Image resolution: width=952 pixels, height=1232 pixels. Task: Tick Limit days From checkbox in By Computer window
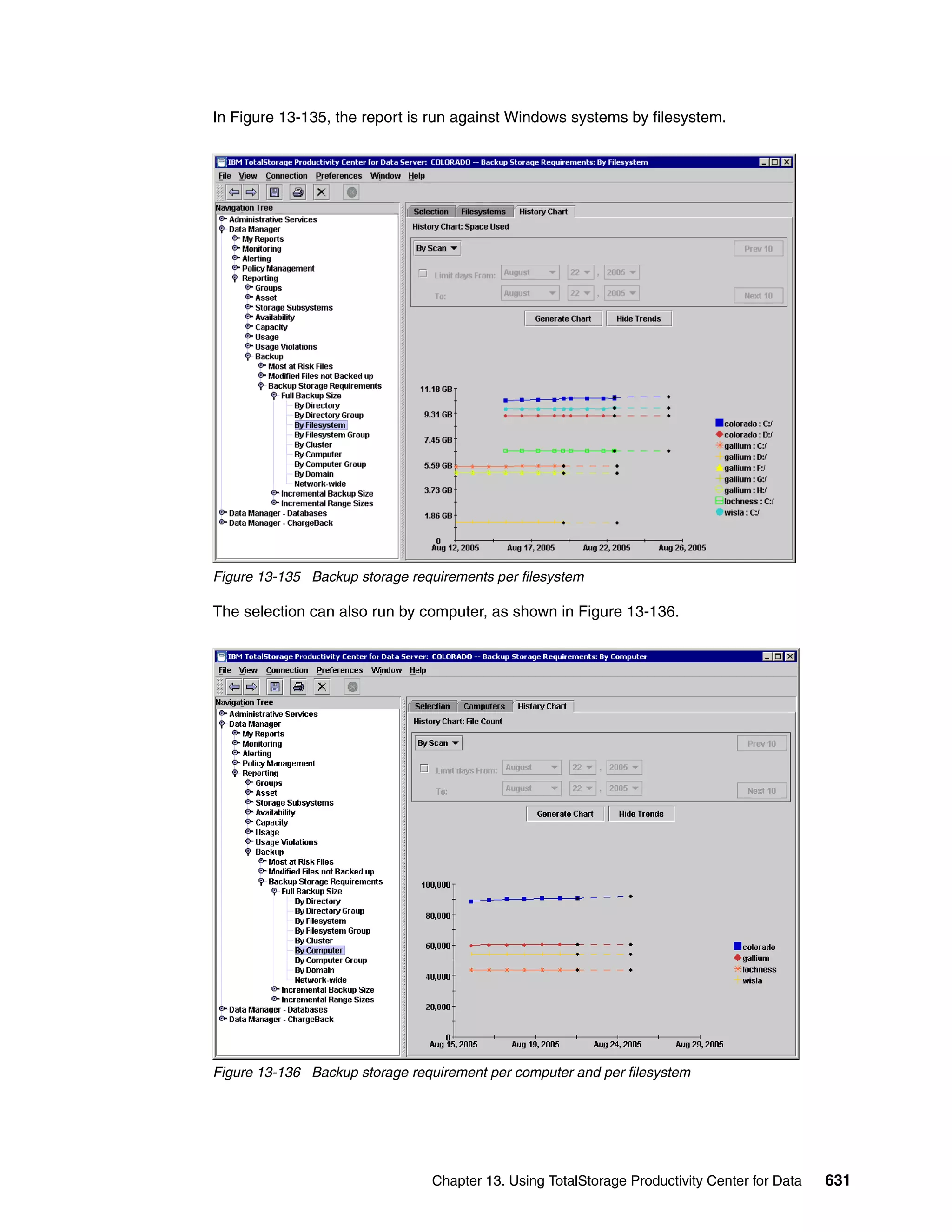(x=424, y=768)
